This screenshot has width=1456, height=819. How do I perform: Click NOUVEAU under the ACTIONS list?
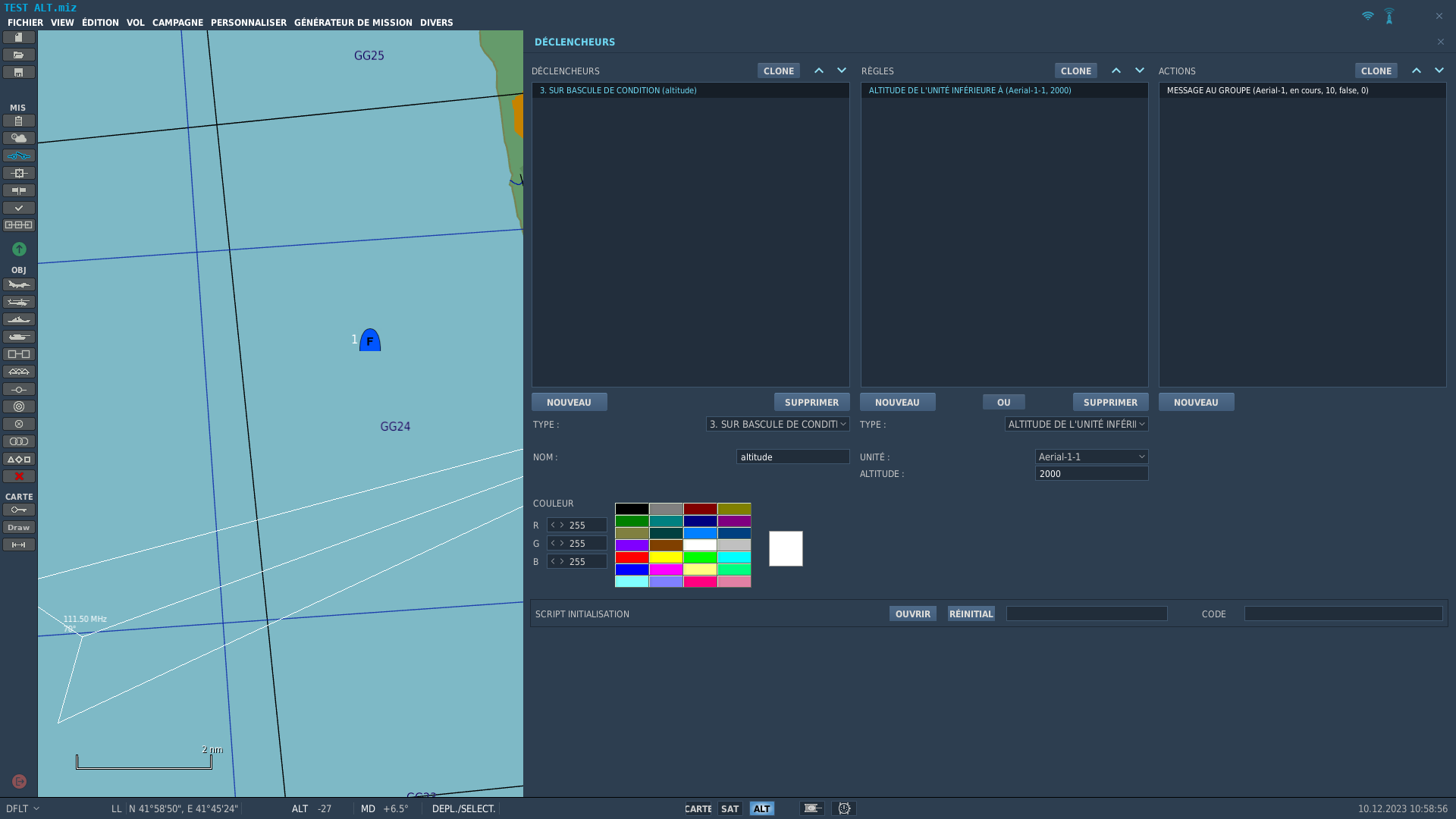tap(1196, 402)
